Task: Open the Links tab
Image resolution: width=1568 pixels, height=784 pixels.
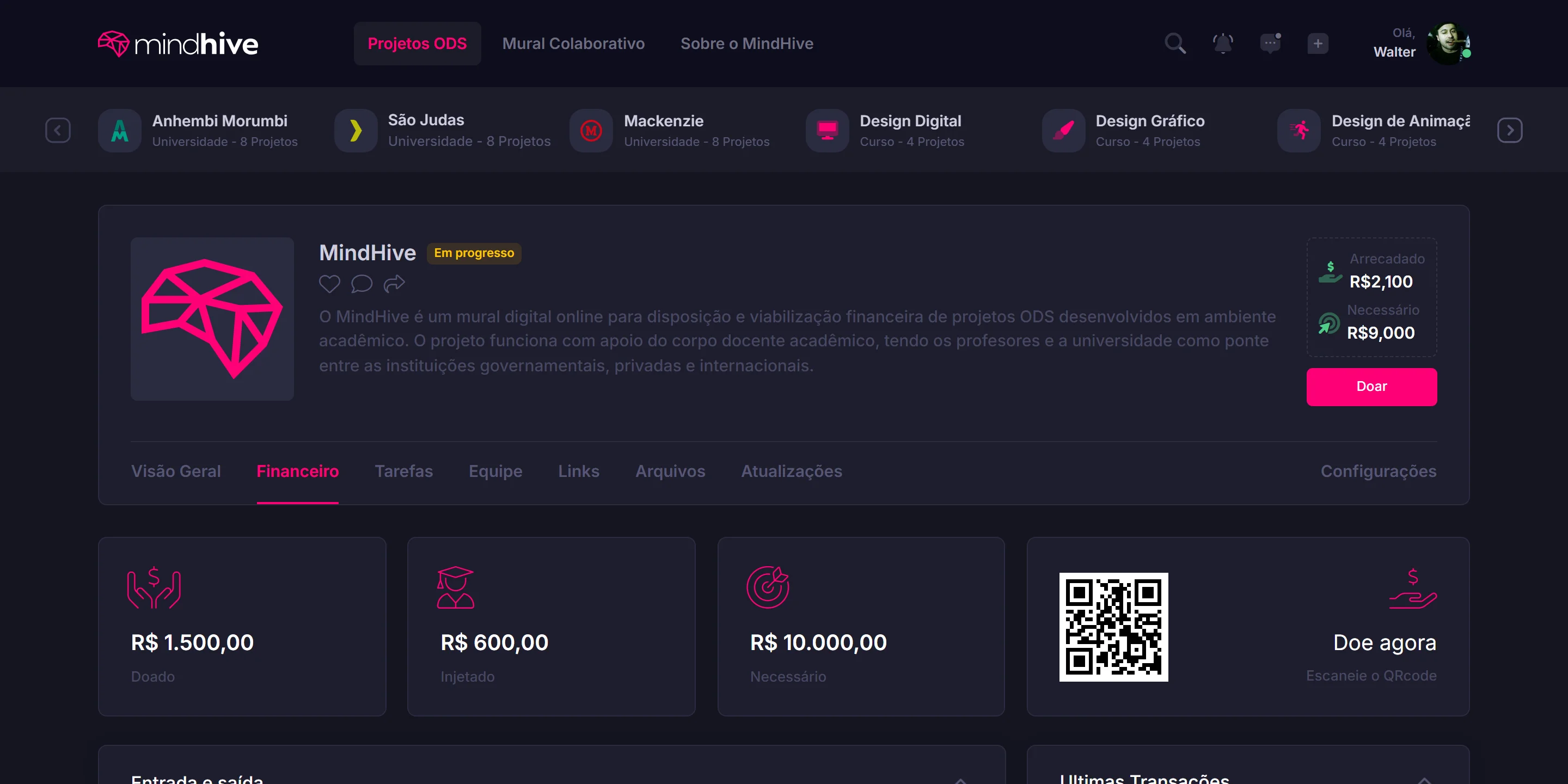Action: 578,471
